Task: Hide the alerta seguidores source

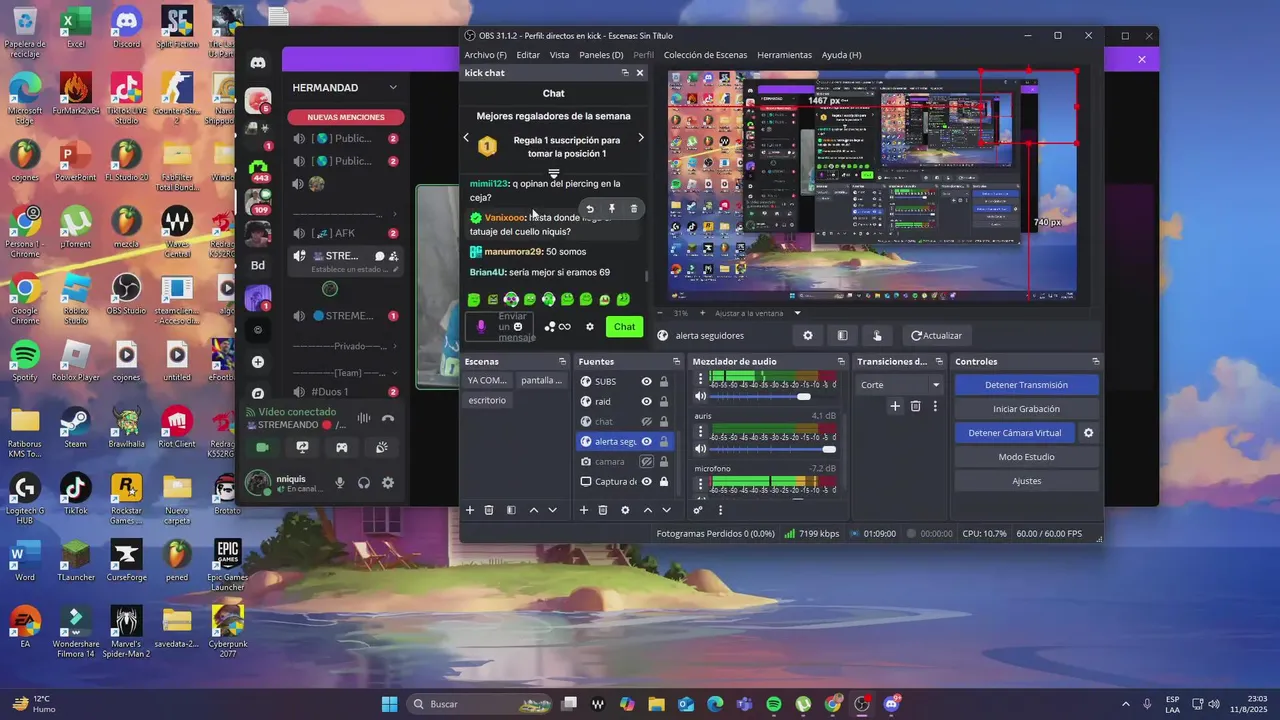Action: click(x=647, y=442)
